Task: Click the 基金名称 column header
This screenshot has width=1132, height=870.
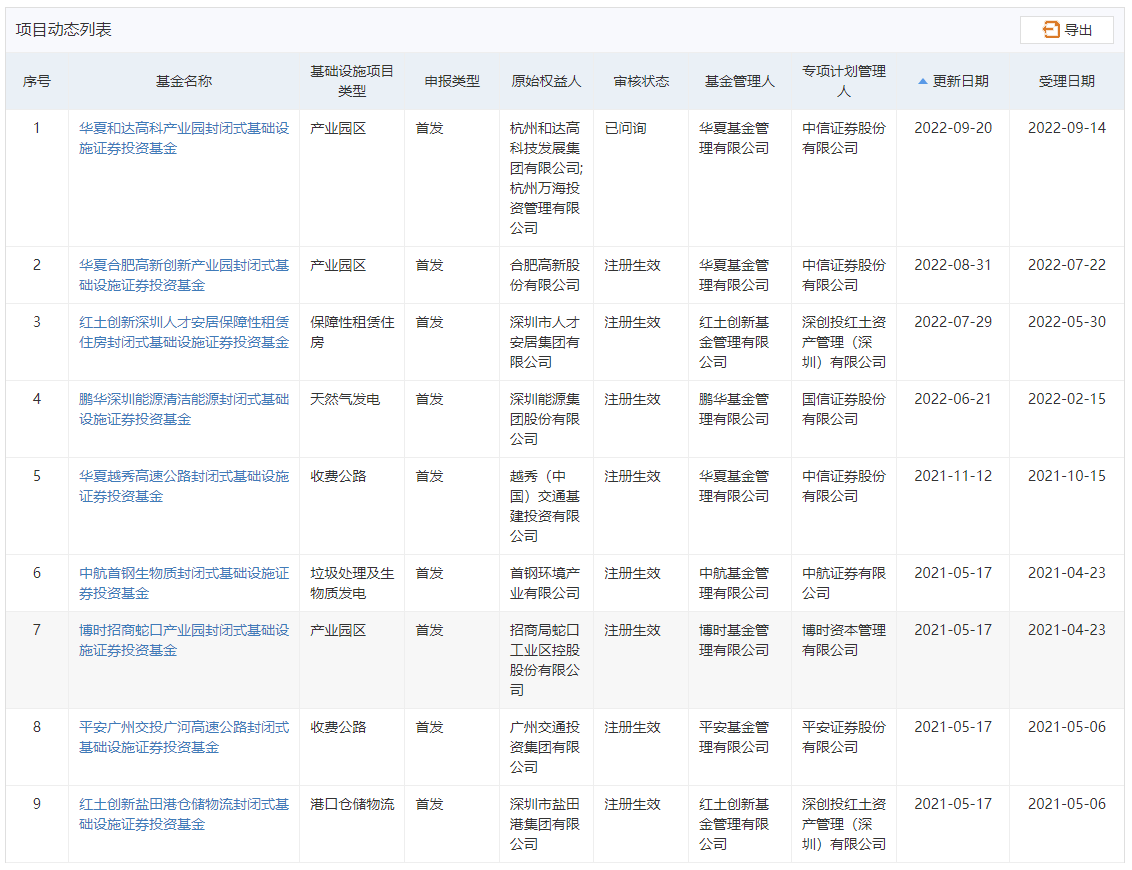Action: tap(184, 81)
